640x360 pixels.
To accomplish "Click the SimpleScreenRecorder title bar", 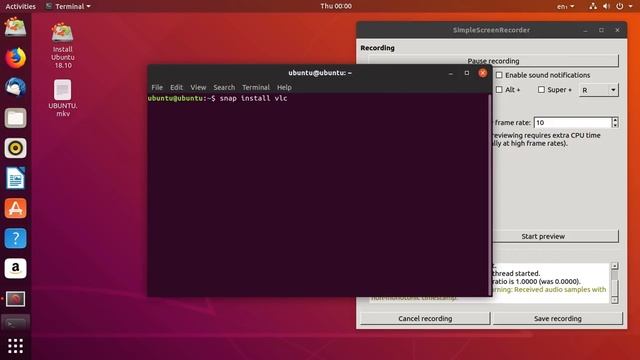I will 491,30.
